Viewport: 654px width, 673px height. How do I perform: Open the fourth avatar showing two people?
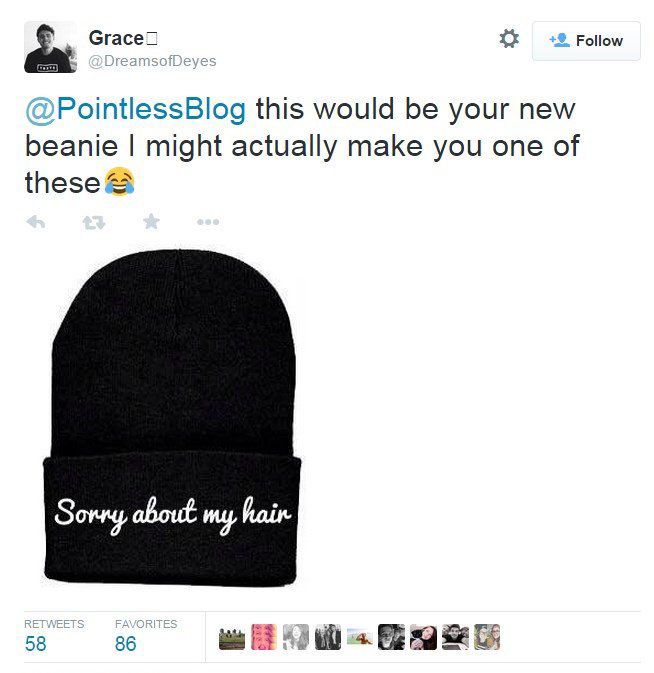point(328,637)
